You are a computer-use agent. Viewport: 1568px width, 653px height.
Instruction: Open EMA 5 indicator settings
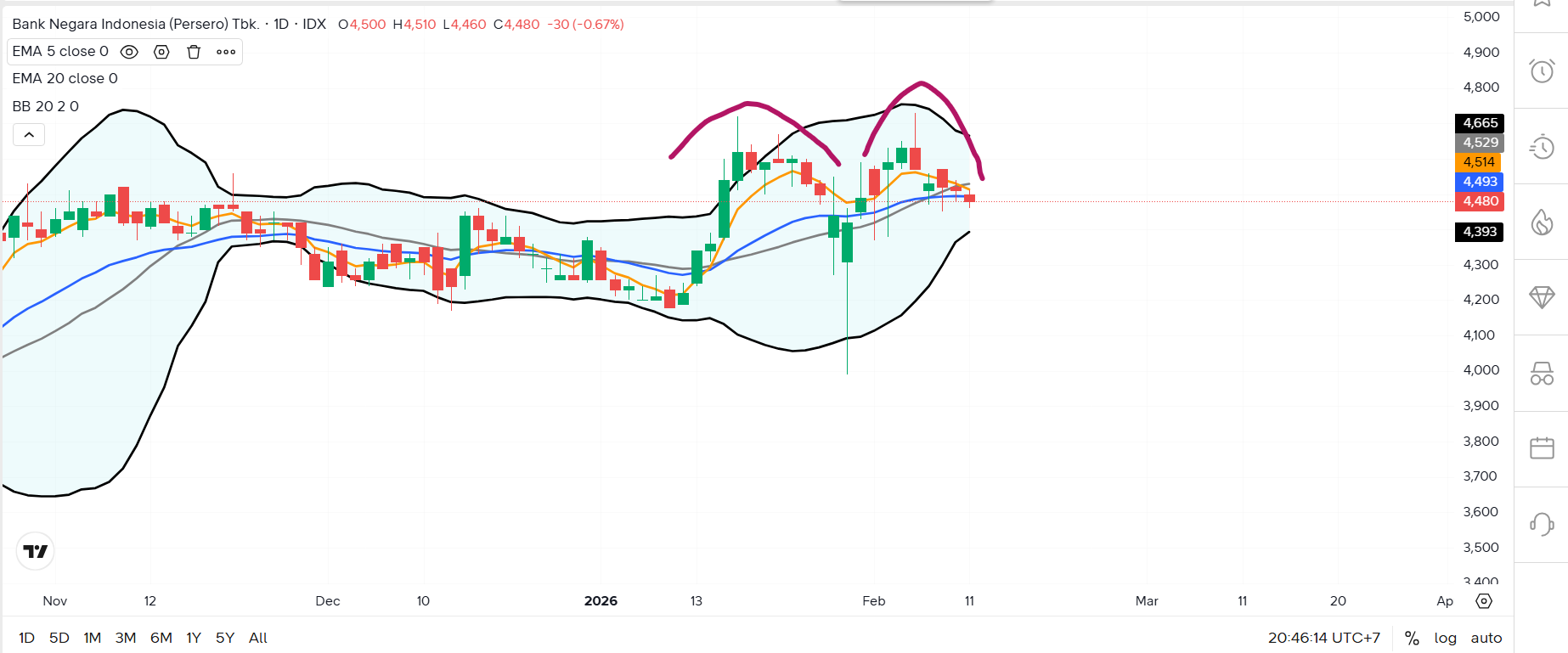point(161,52)
